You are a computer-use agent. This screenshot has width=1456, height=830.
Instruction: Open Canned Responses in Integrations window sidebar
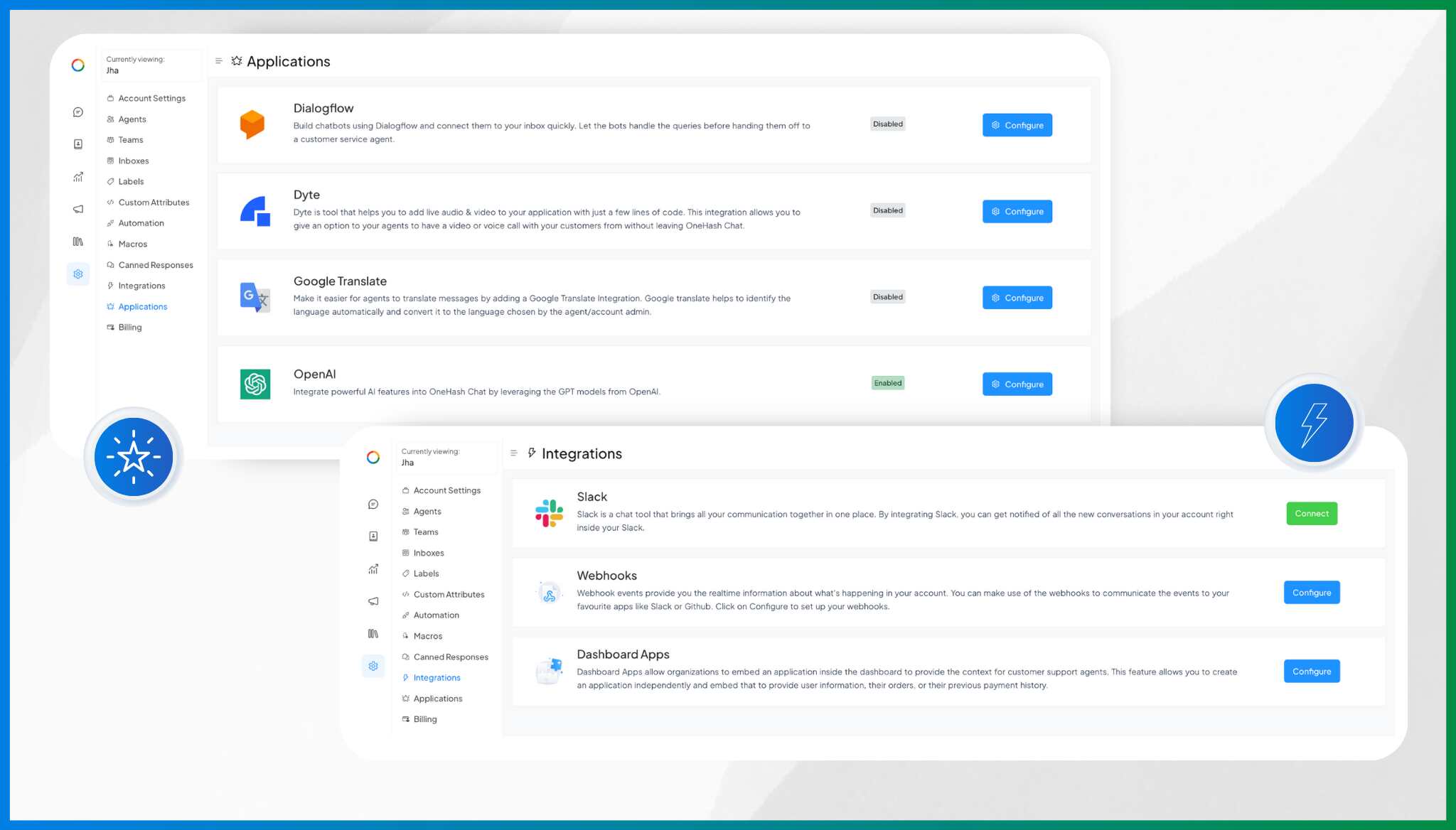click(x=445, y=657)
